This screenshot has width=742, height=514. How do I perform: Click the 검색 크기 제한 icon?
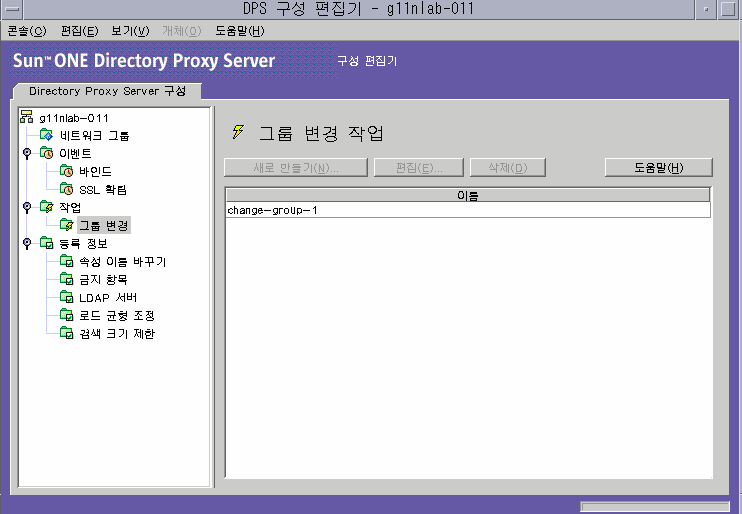(x=67, y=333)
